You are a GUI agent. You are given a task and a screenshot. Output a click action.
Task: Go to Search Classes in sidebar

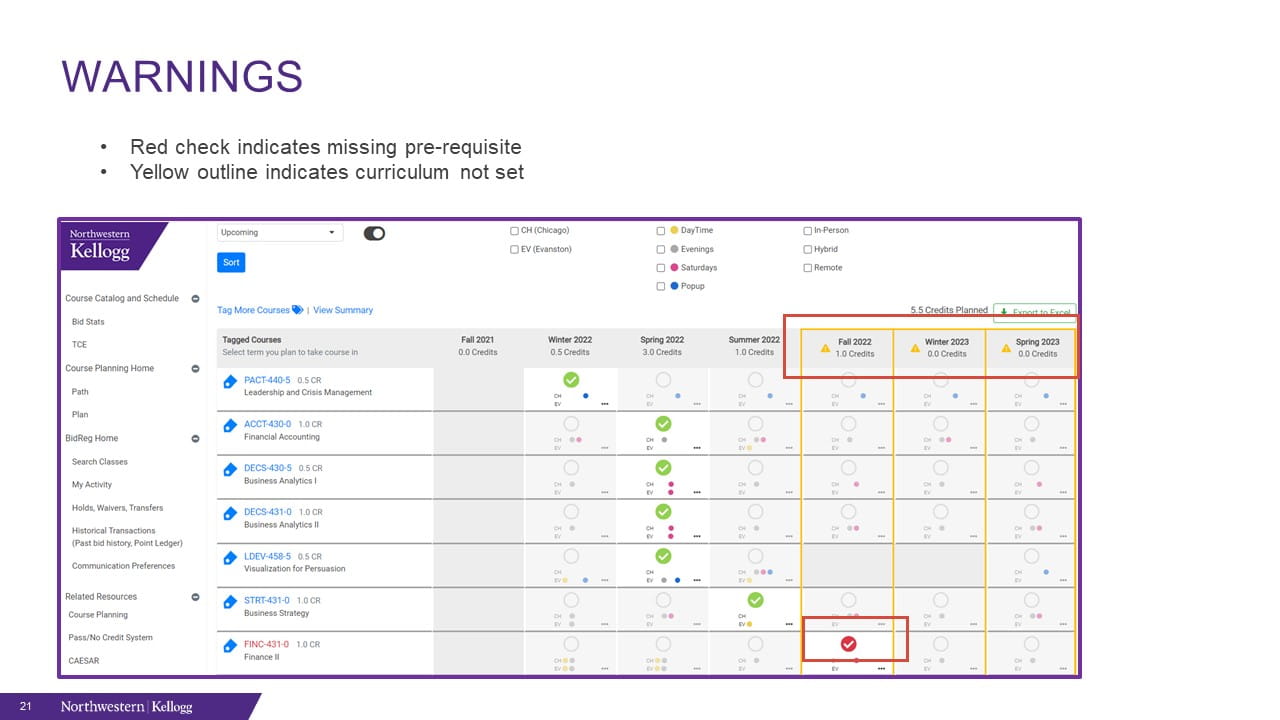click(x=100, y=462)
